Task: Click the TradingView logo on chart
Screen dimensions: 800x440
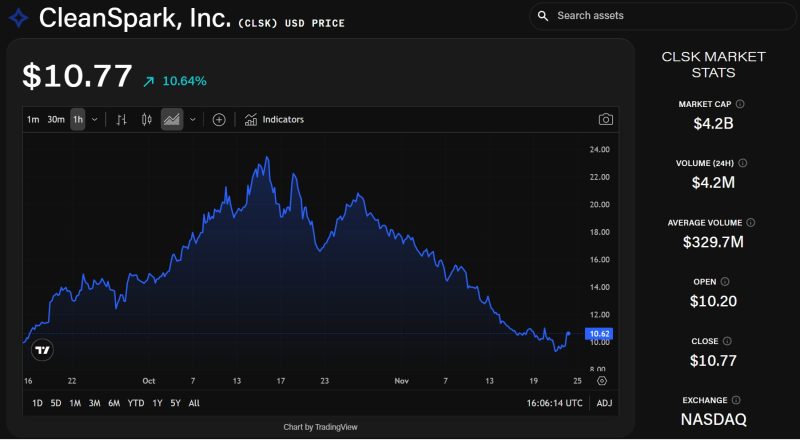Action: [x=42, y=350]
